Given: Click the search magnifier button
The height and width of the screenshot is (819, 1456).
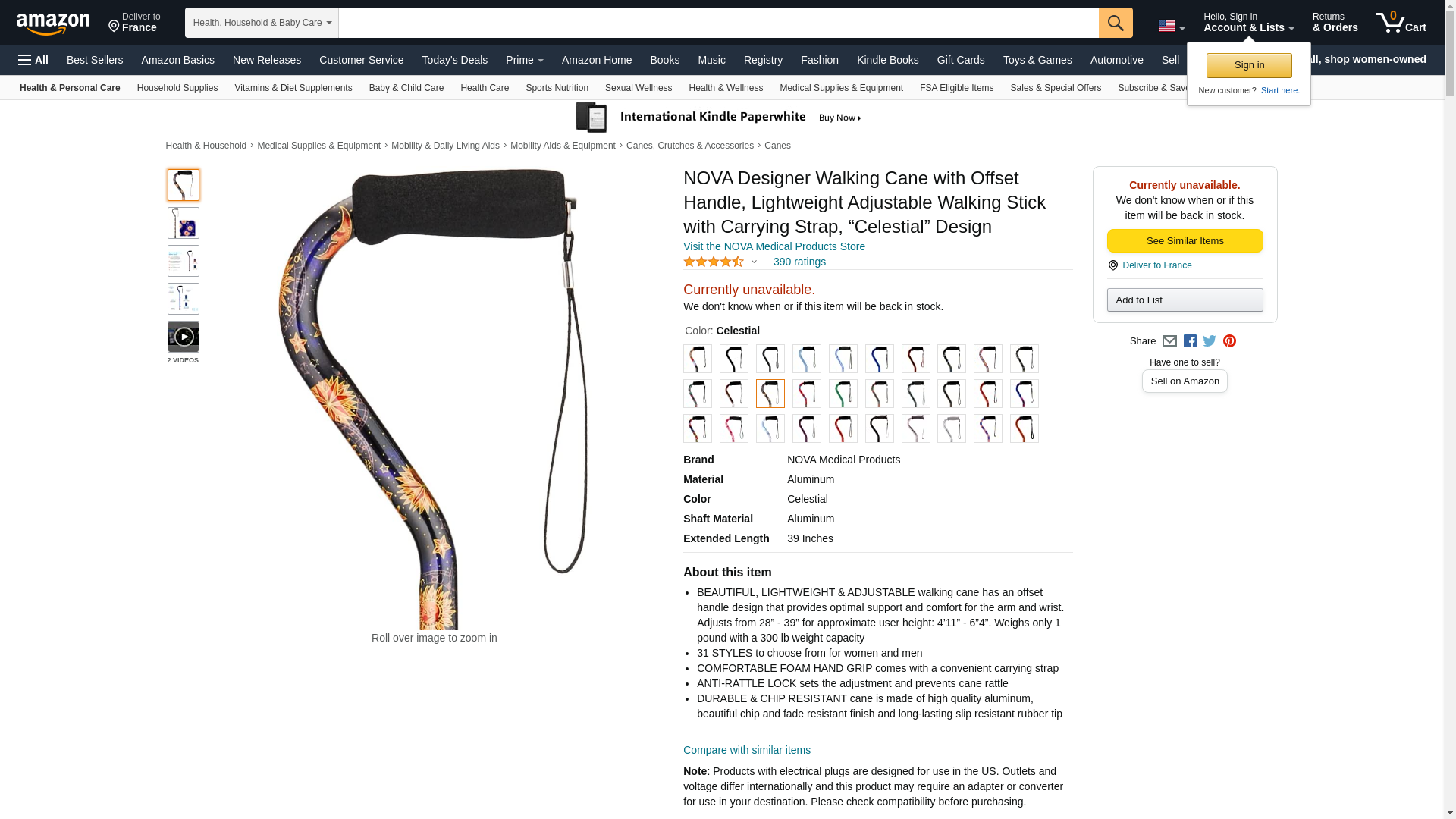Looking at the screenshot, I should tap(1116, 23).
